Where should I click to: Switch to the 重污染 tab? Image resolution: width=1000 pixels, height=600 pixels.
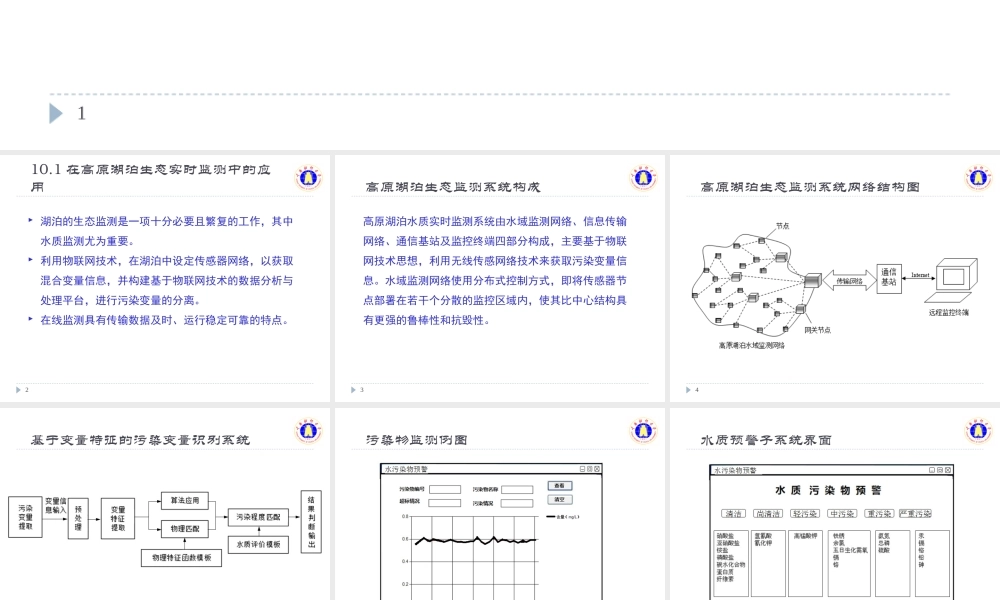(x=879, y=514)
